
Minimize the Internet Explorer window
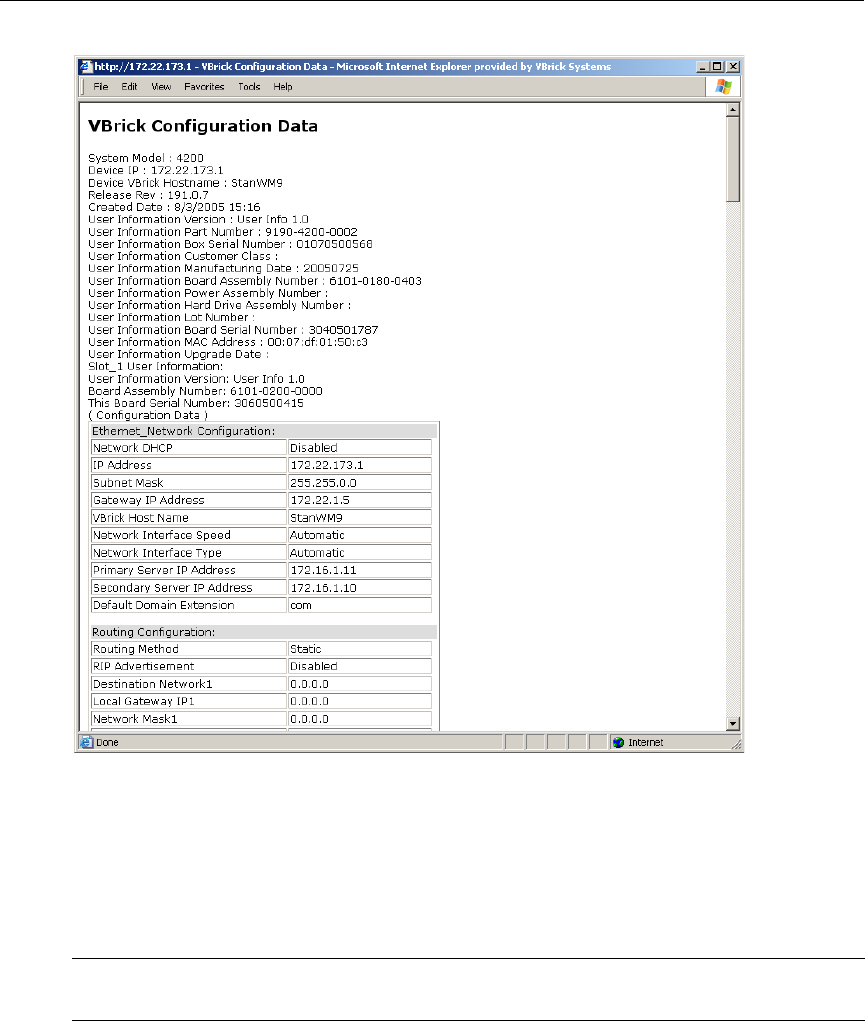coord(702,66)
